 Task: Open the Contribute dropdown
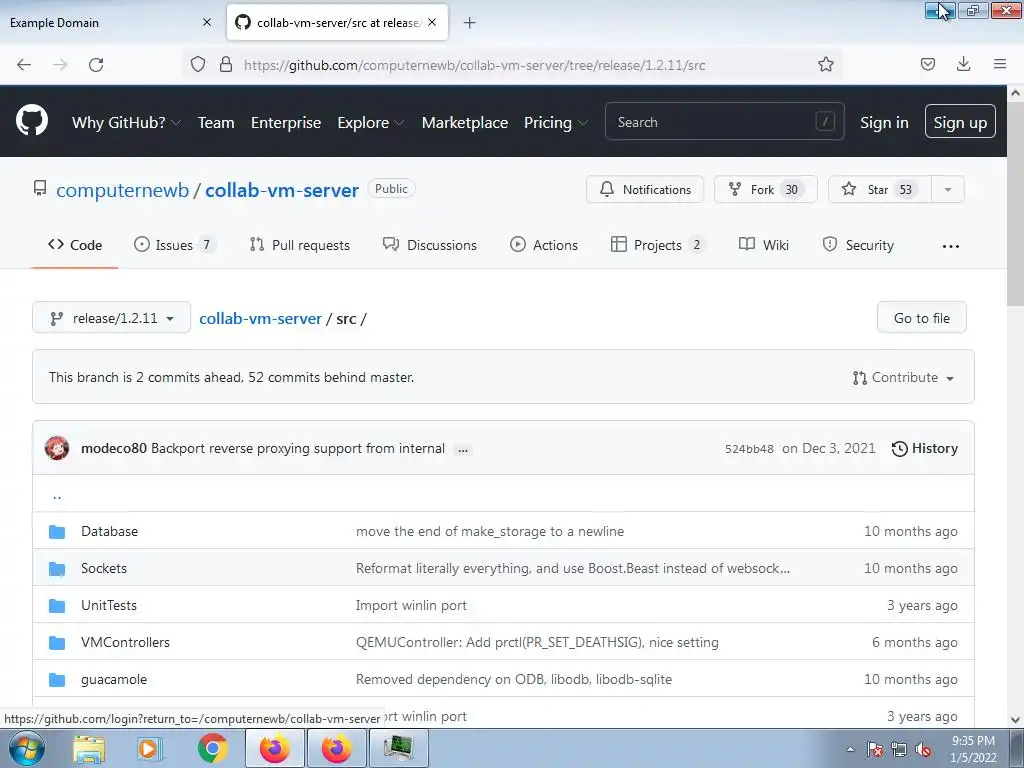click(903, 377)
